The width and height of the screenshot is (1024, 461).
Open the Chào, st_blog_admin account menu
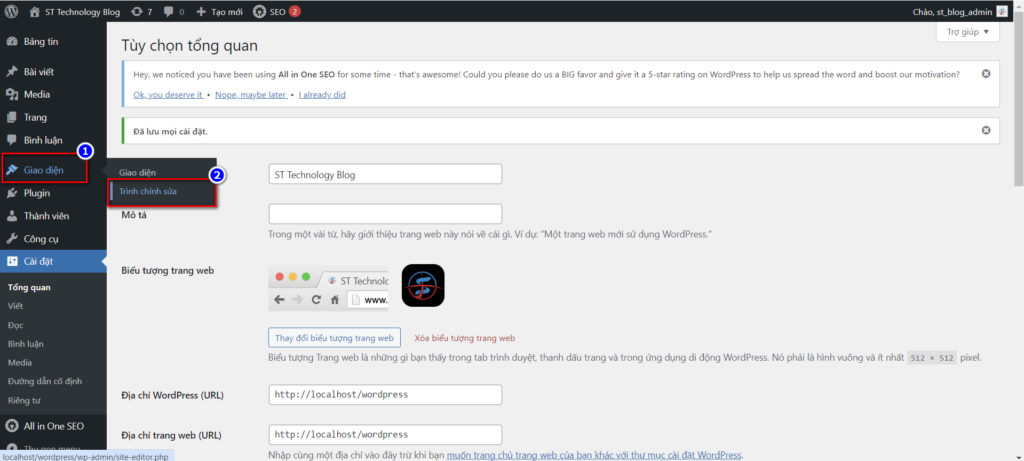965,11
